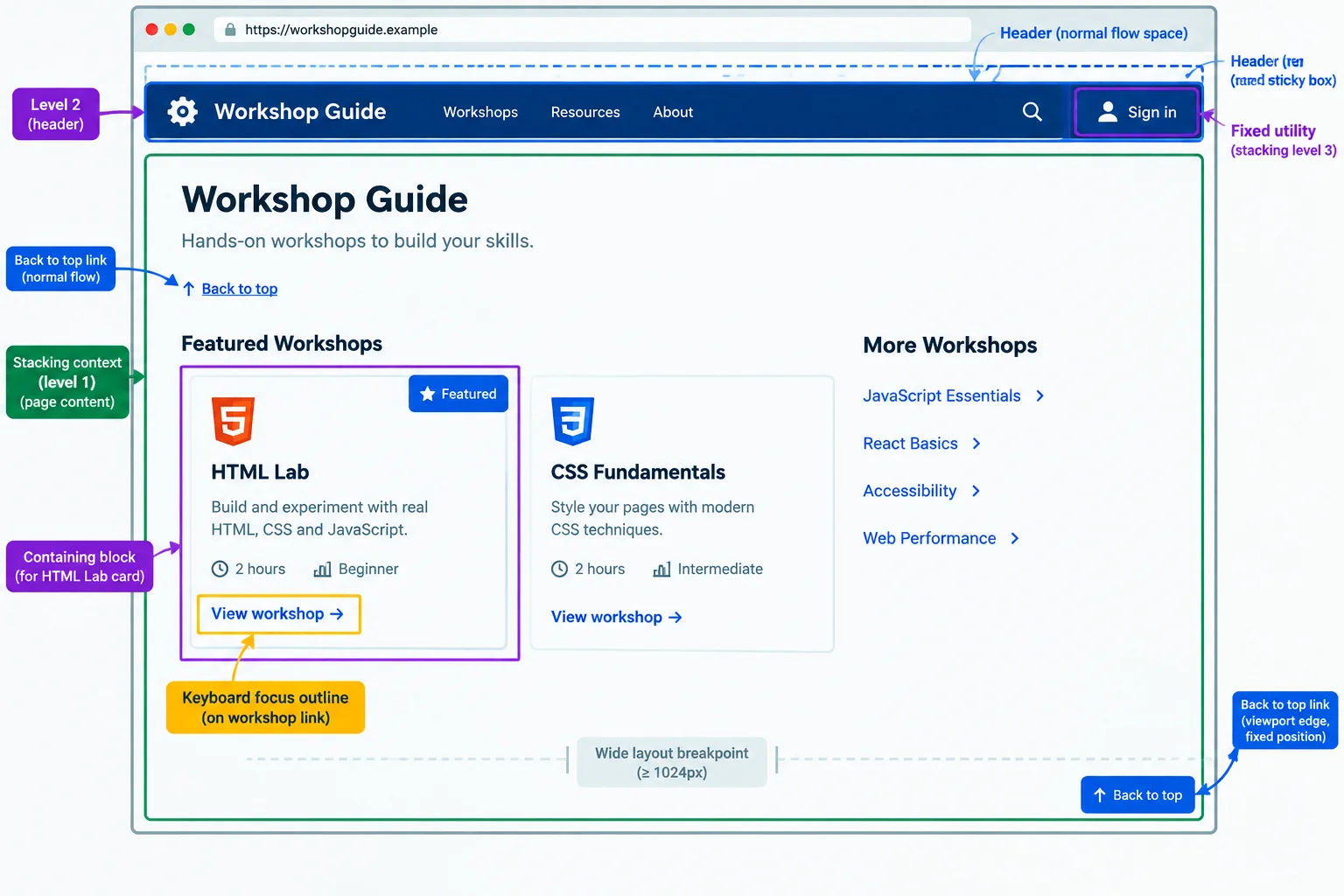Open search with the magnifier icon
1344x896 pixels.
pos(1032,112)
